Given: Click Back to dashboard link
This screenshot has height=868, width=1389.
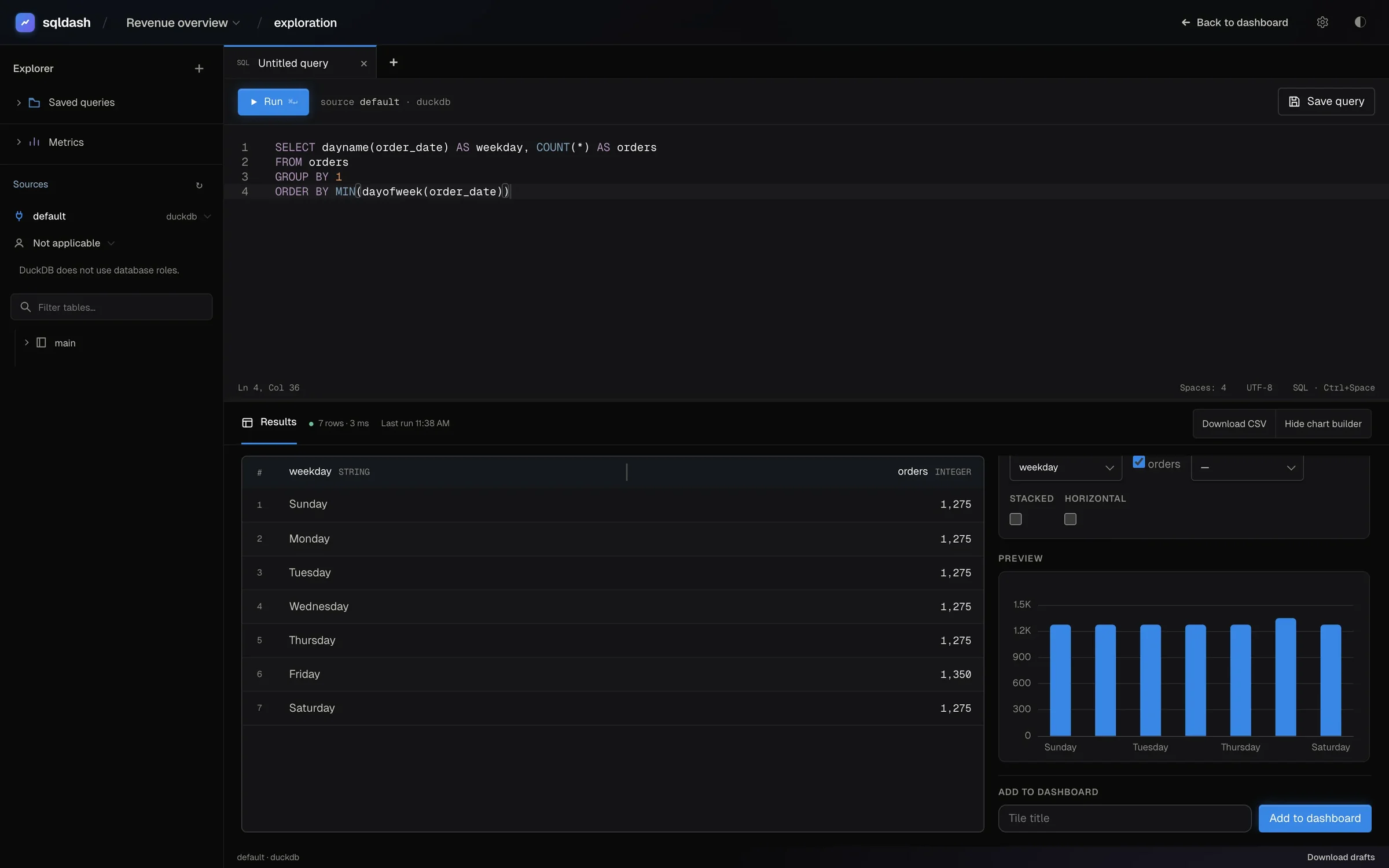Looking at the screenshot, I should 1234,23.
